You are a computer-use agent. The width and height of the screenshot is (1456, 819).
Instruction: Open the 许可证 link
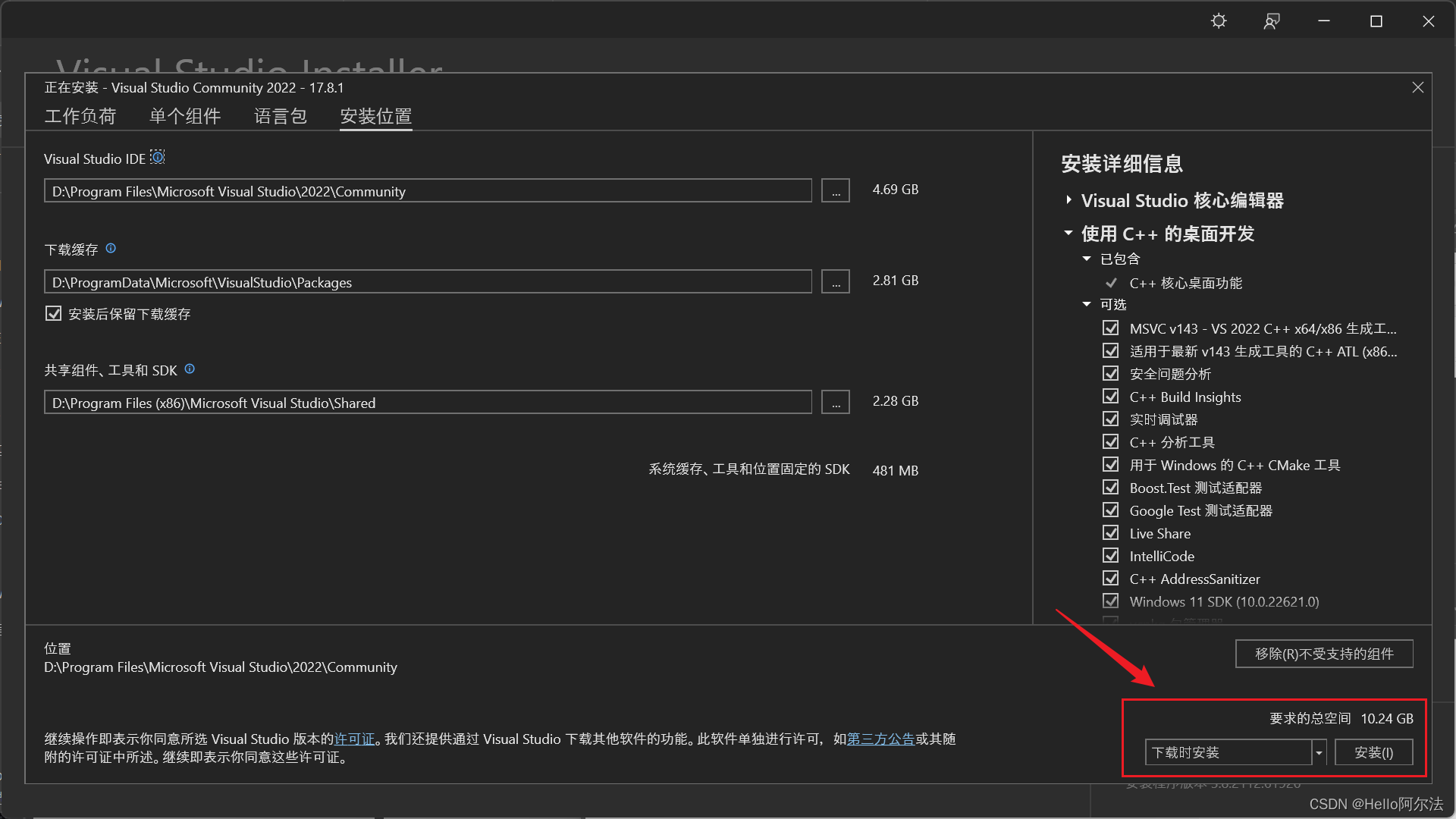pos(355,739)
